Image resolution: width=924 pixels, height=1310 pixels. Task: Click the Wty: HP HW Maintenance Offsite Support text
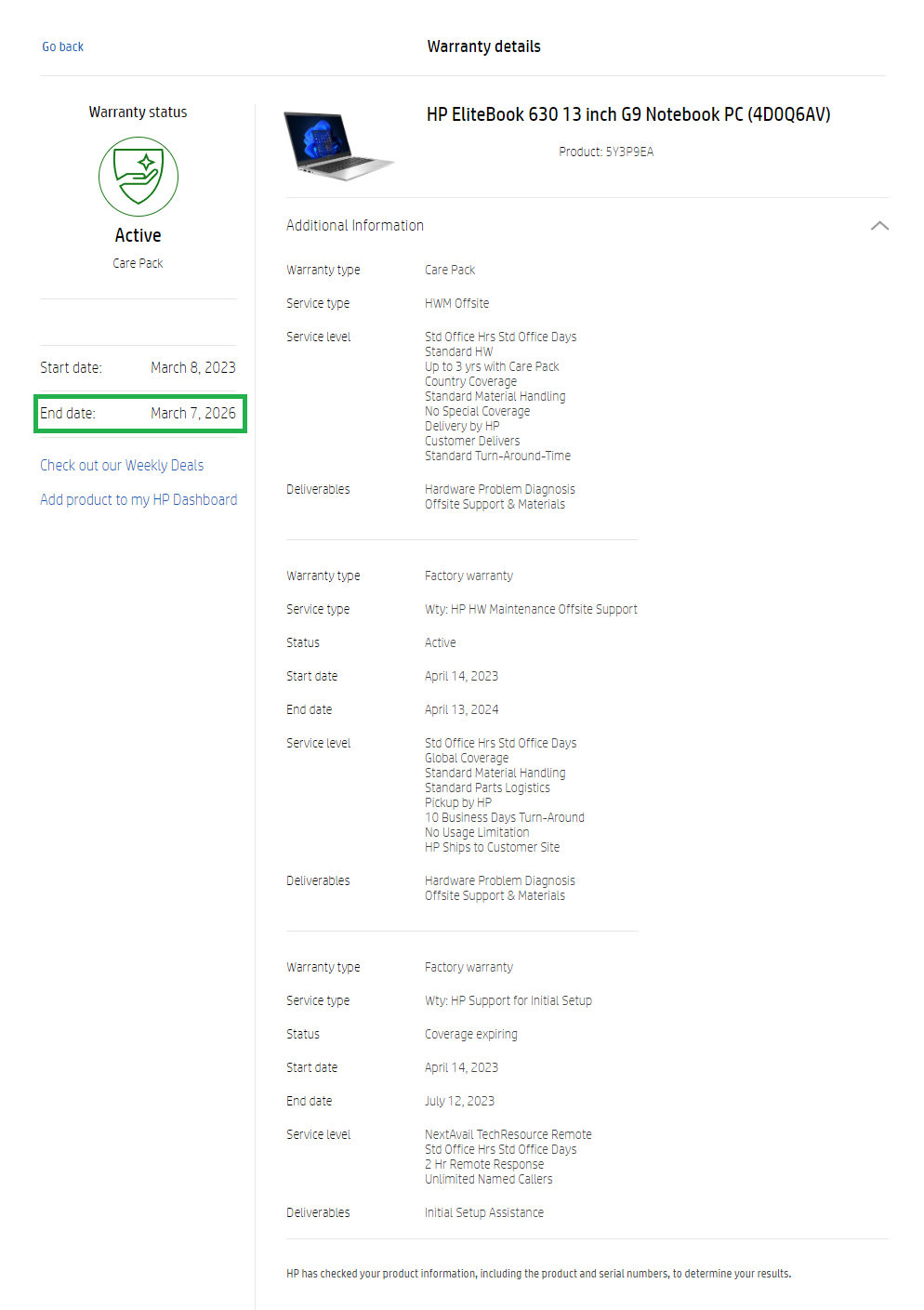[x=531, y=610]
